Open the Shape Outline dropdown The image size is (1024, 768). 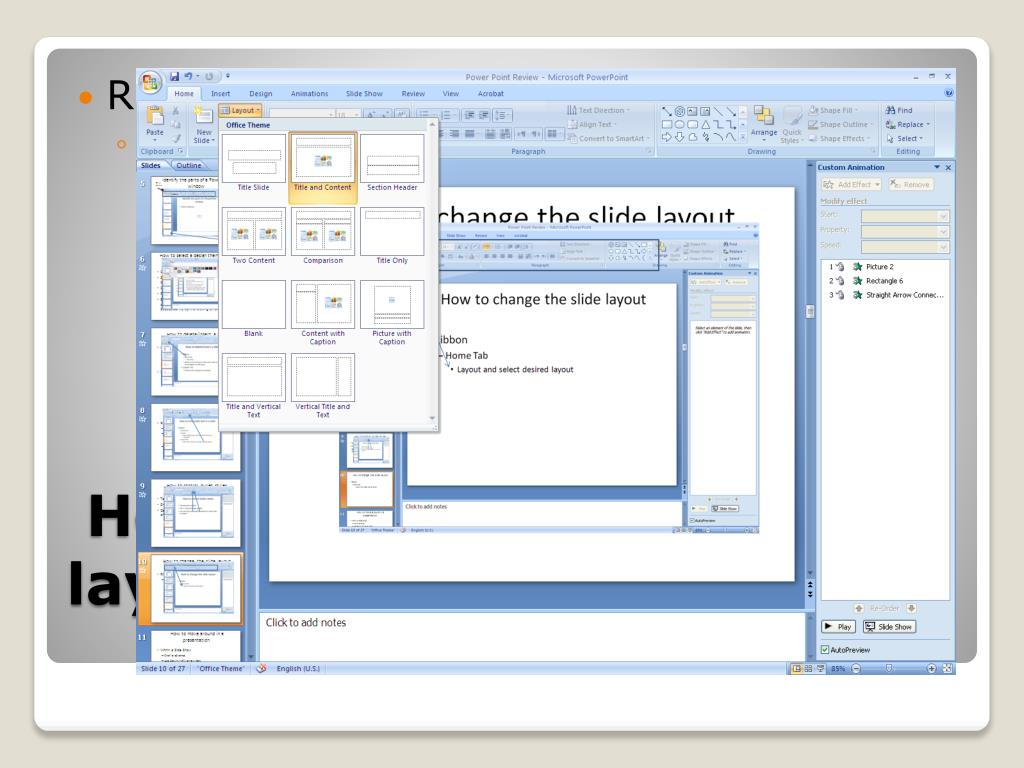tap(840, 124)
